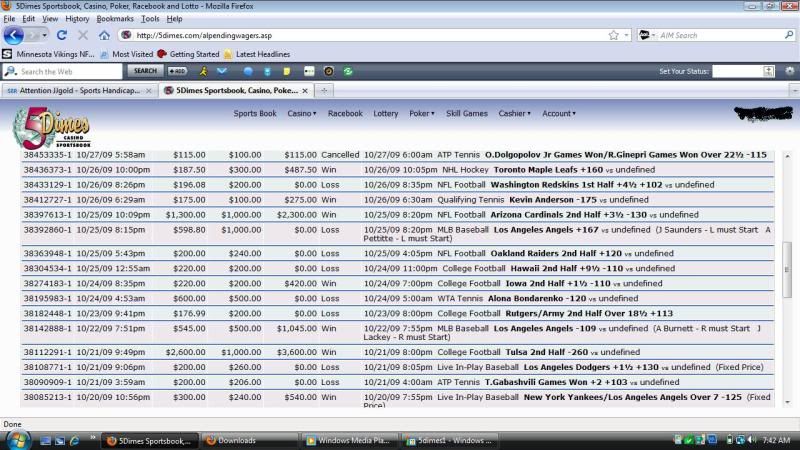Viewport: 800px width, 450px height.
Task: Click the page vertical scrollbar thumb
Action: coord(787,269)
